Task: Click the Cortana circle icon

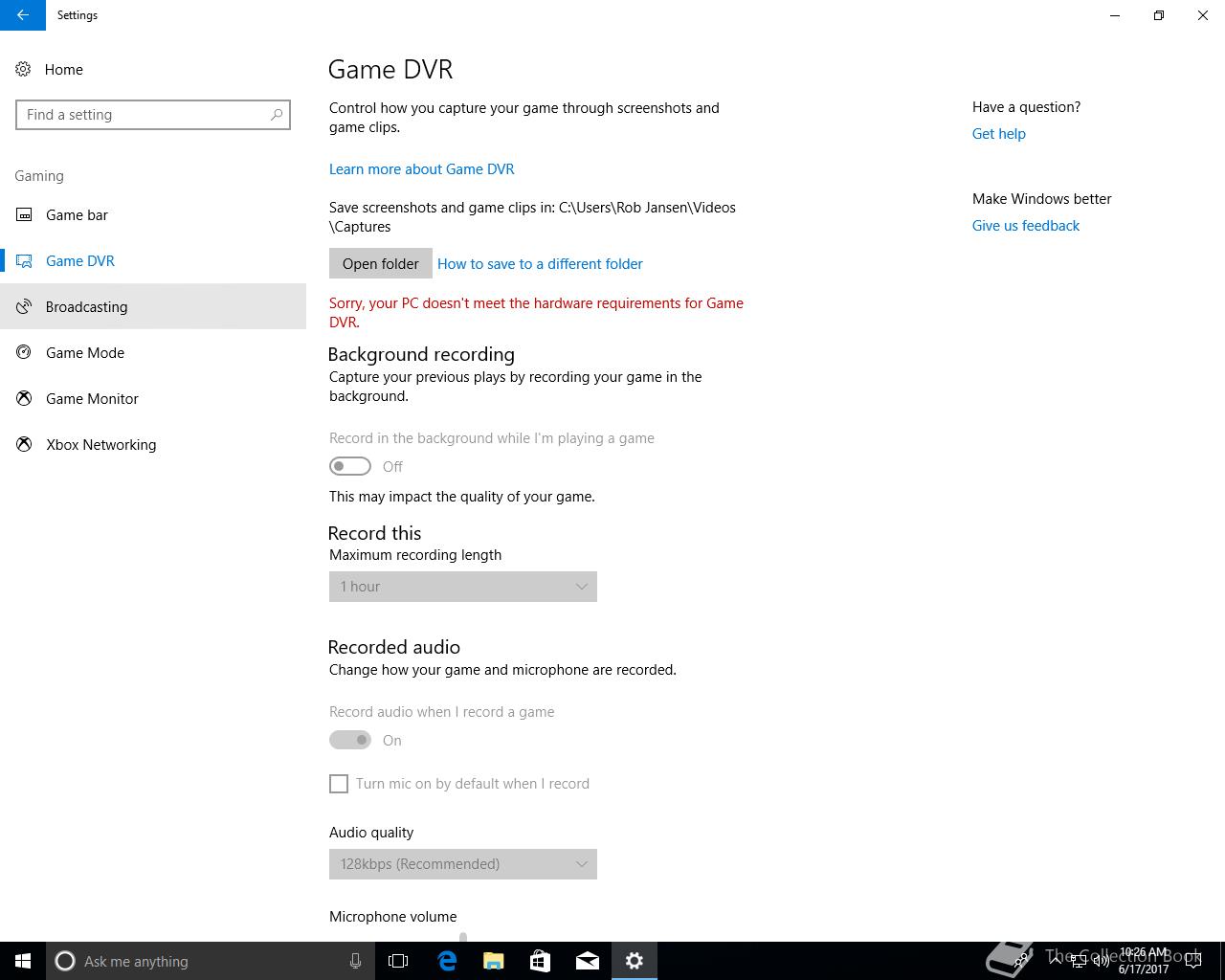Action: (65, 961)
